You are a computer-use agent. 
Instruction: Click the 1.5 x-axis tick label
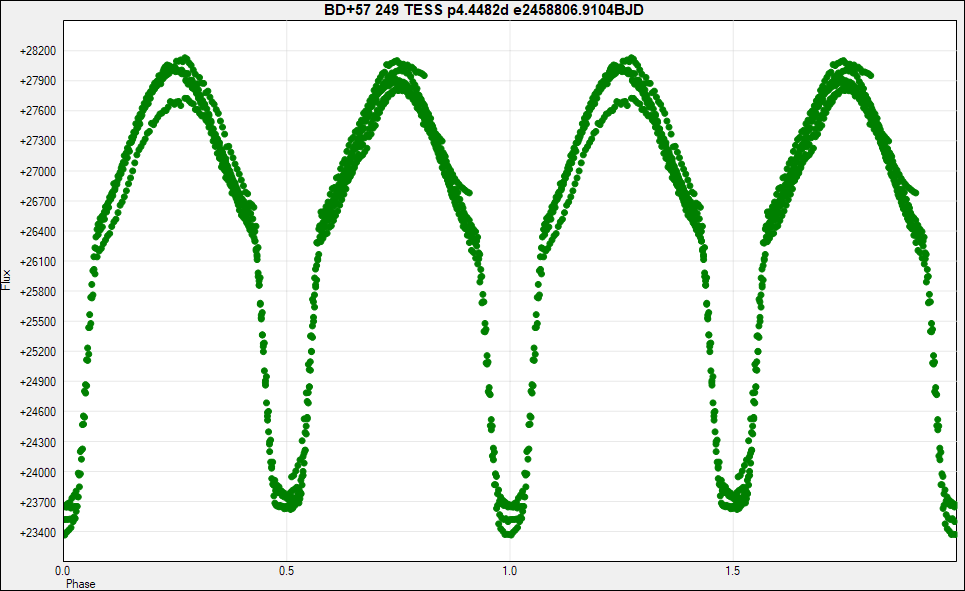click(x=733, y=571)
